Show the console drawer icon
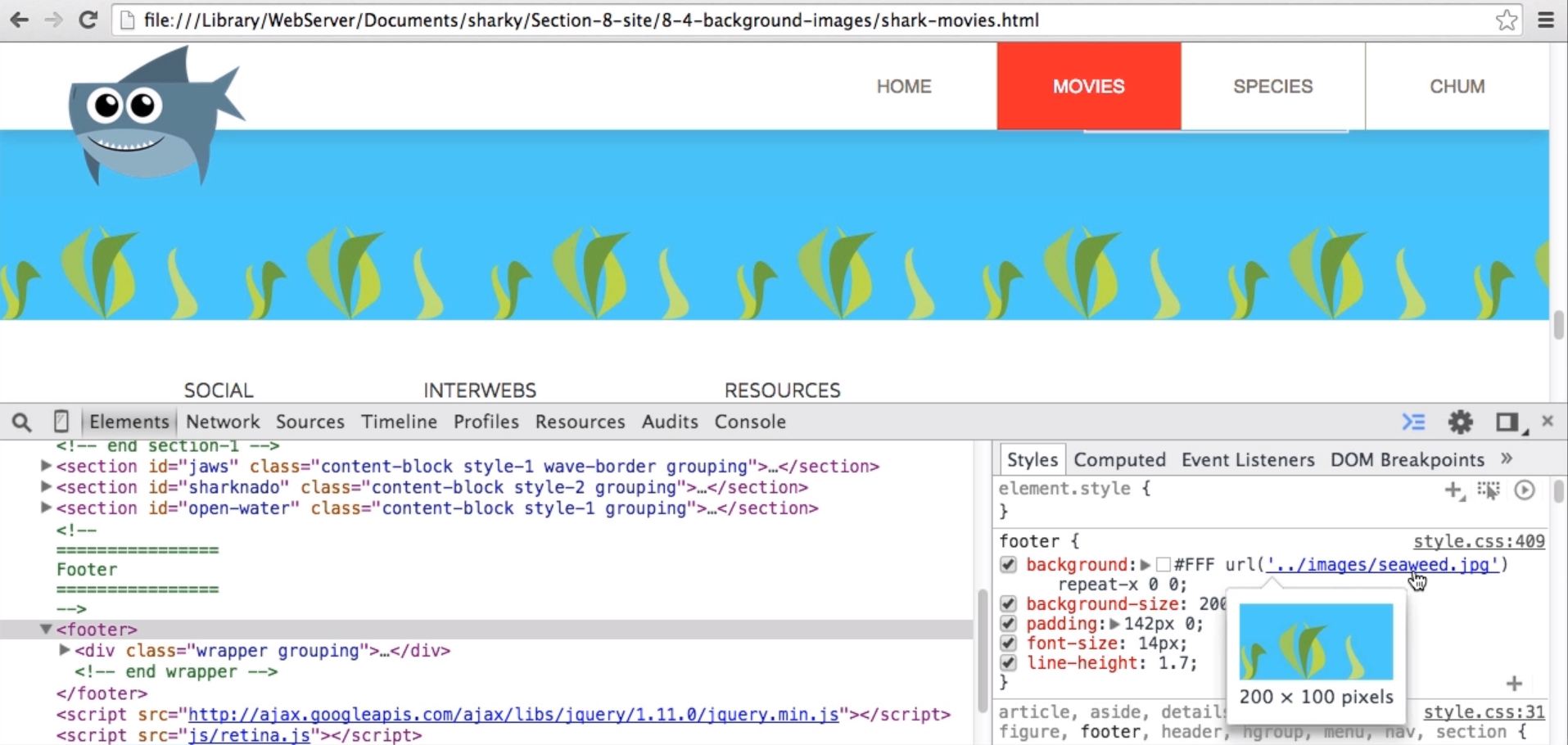 [x=1413, y=422]
